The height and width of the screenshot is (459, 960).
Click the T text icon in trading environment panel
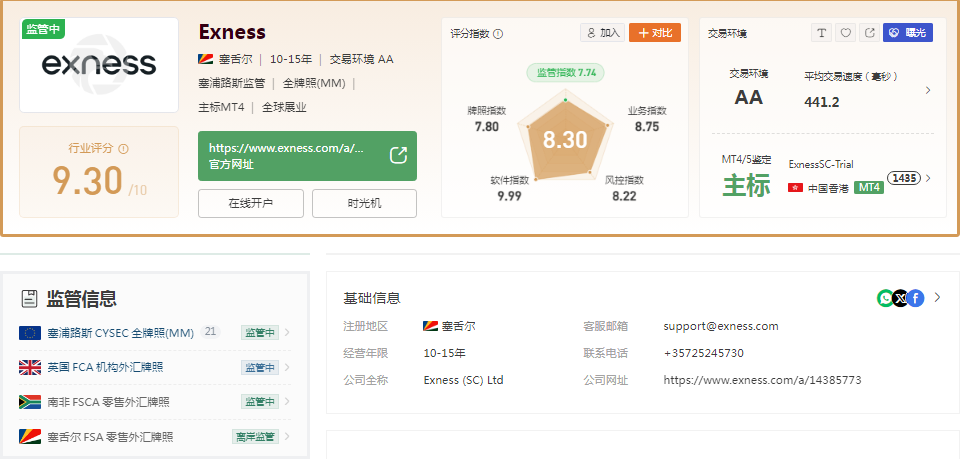[821, 33]
